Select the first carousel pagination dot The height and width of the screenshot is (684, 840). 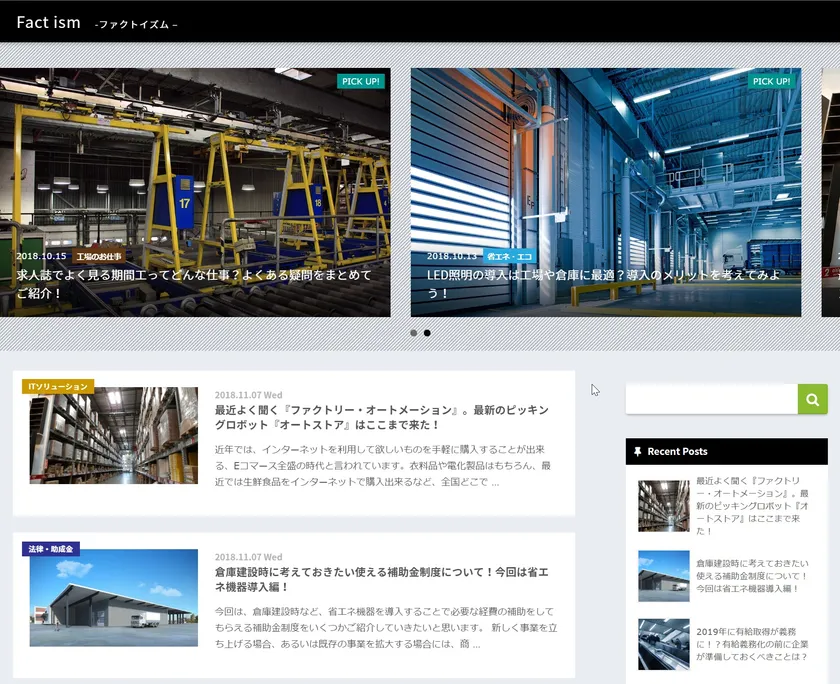point(413,333)
